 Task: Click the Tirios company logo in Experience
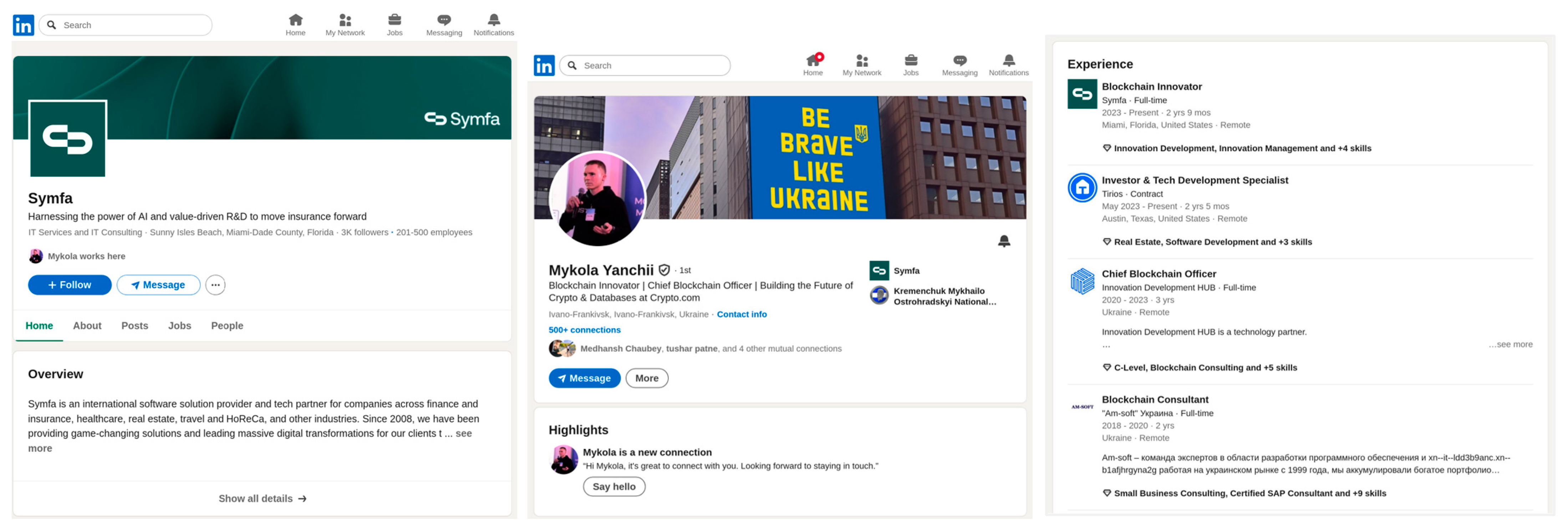(x=1081, y=188)
